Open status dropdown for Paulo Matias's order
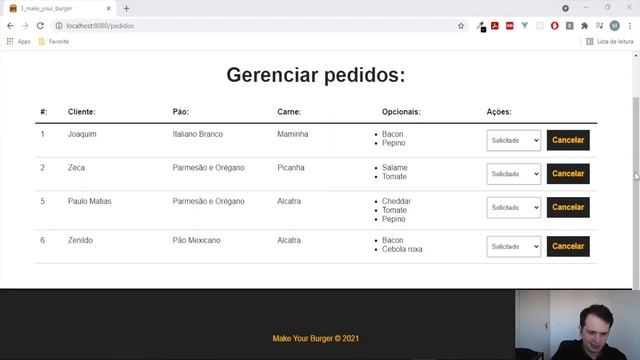 513,207
